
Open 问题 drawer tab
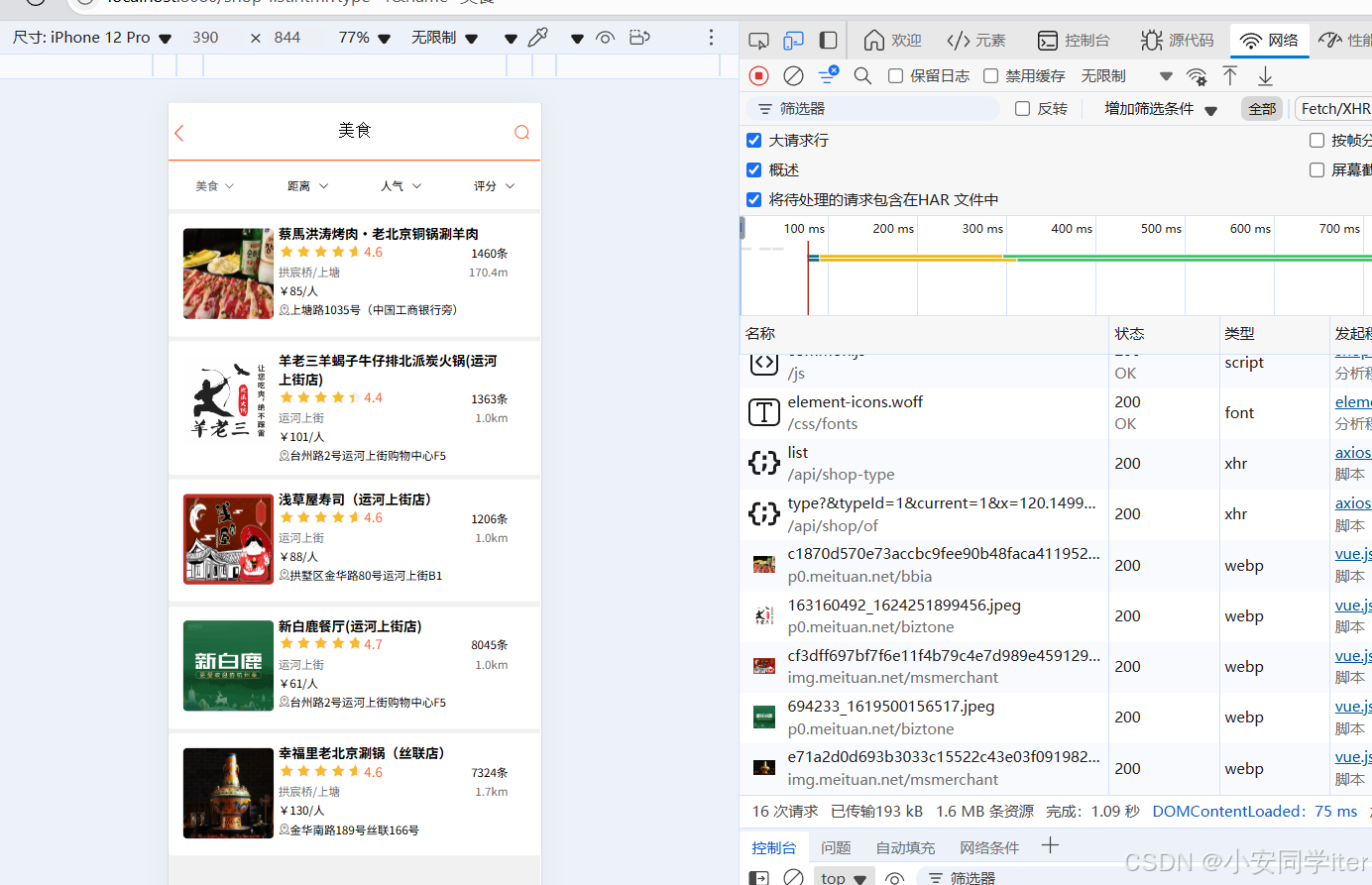point(836,847)
